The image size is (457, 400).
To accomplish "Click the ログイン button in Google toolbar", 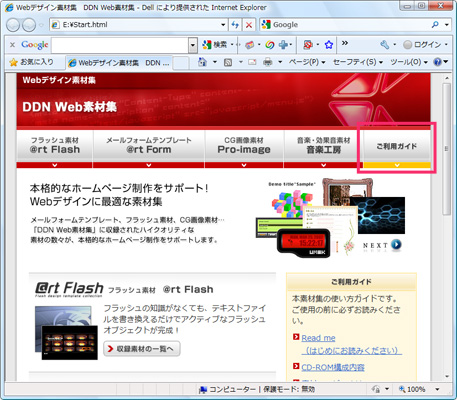I will (x=422, y=45).
